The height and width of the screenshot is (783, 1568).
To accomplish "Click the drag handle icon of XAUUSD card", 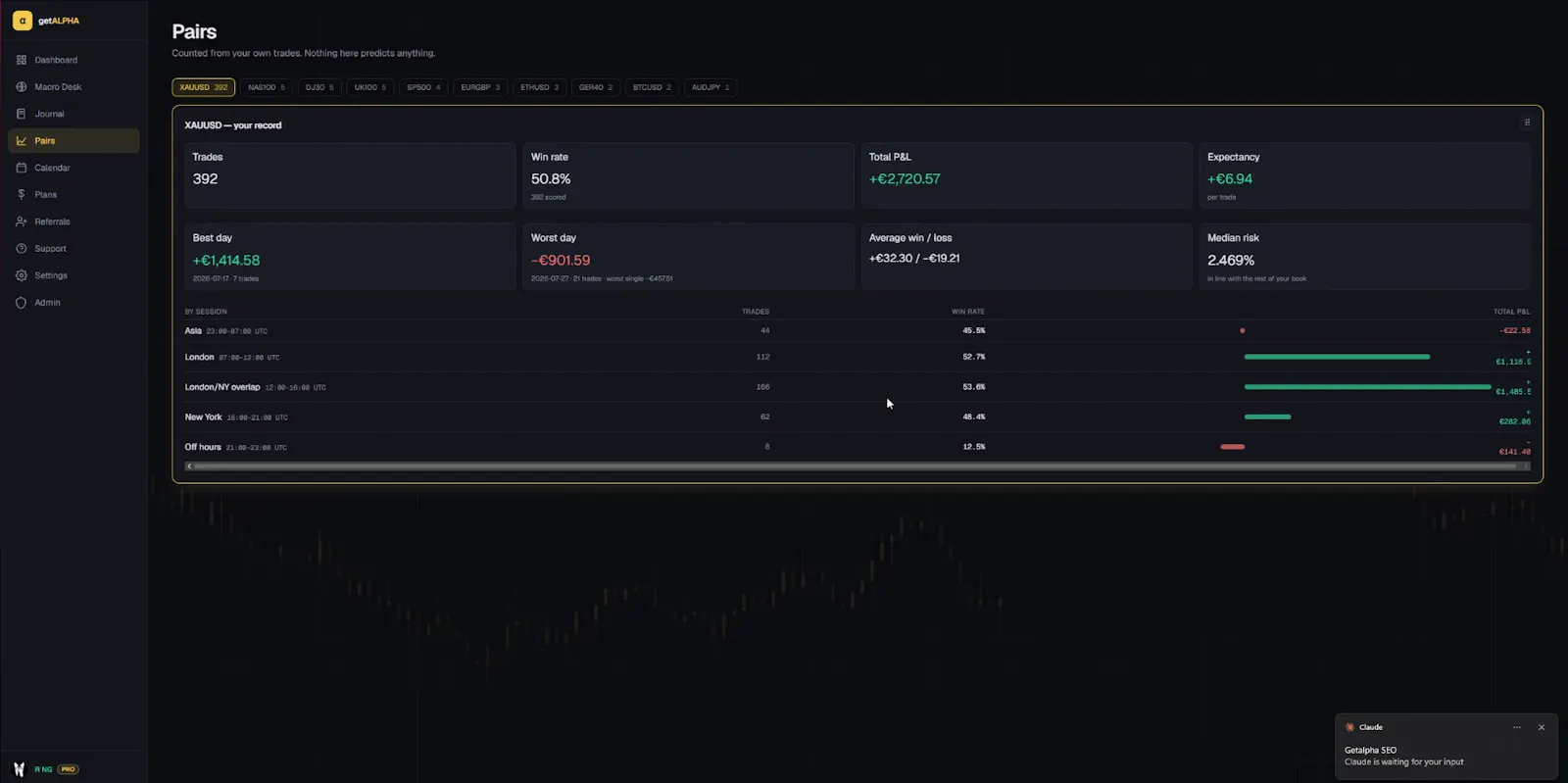I will (1527, 122).
